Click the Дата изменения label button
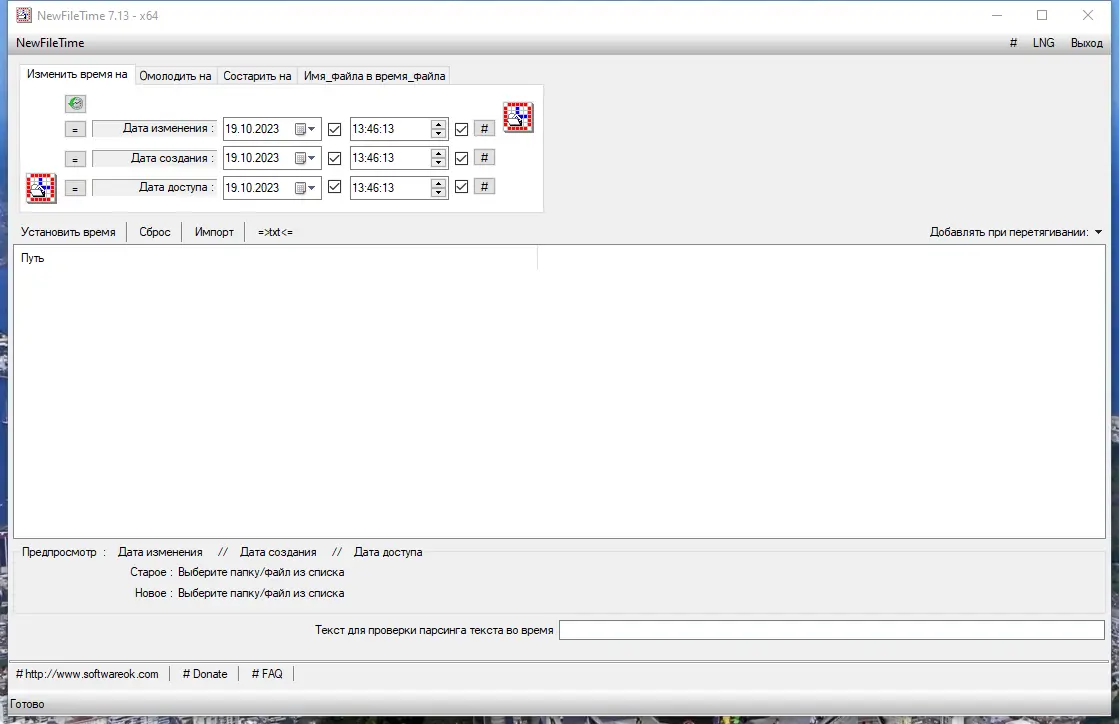Viewport: 1119px width, 724px height. [x=154, y=128]
